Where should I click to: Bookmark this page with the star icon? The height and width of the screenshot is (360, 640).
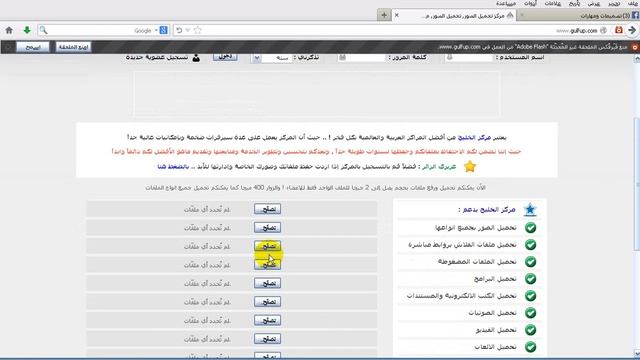pos(198,30)
